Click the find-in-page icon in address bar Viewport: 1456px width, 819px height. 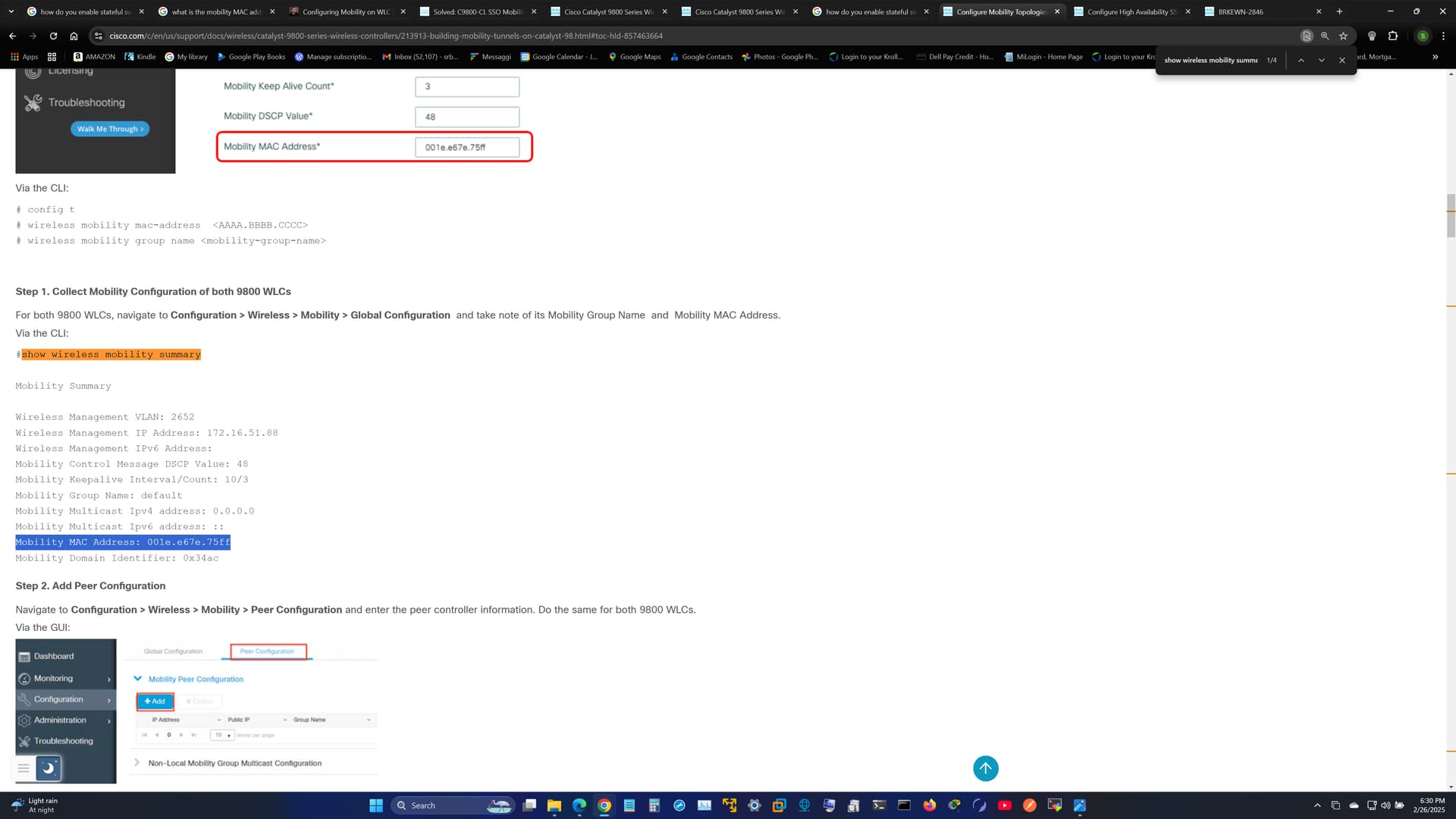1307,36
